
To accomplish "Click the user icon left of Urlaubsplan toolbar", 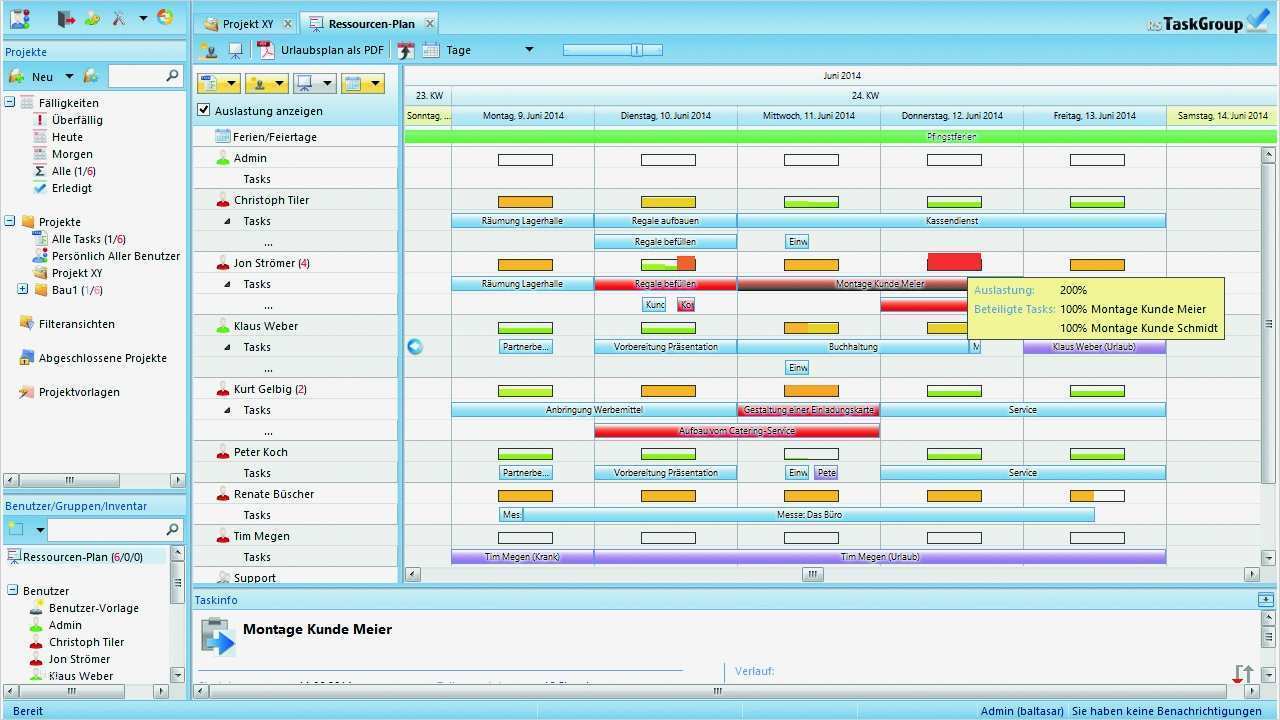I will tap(209, 50).
